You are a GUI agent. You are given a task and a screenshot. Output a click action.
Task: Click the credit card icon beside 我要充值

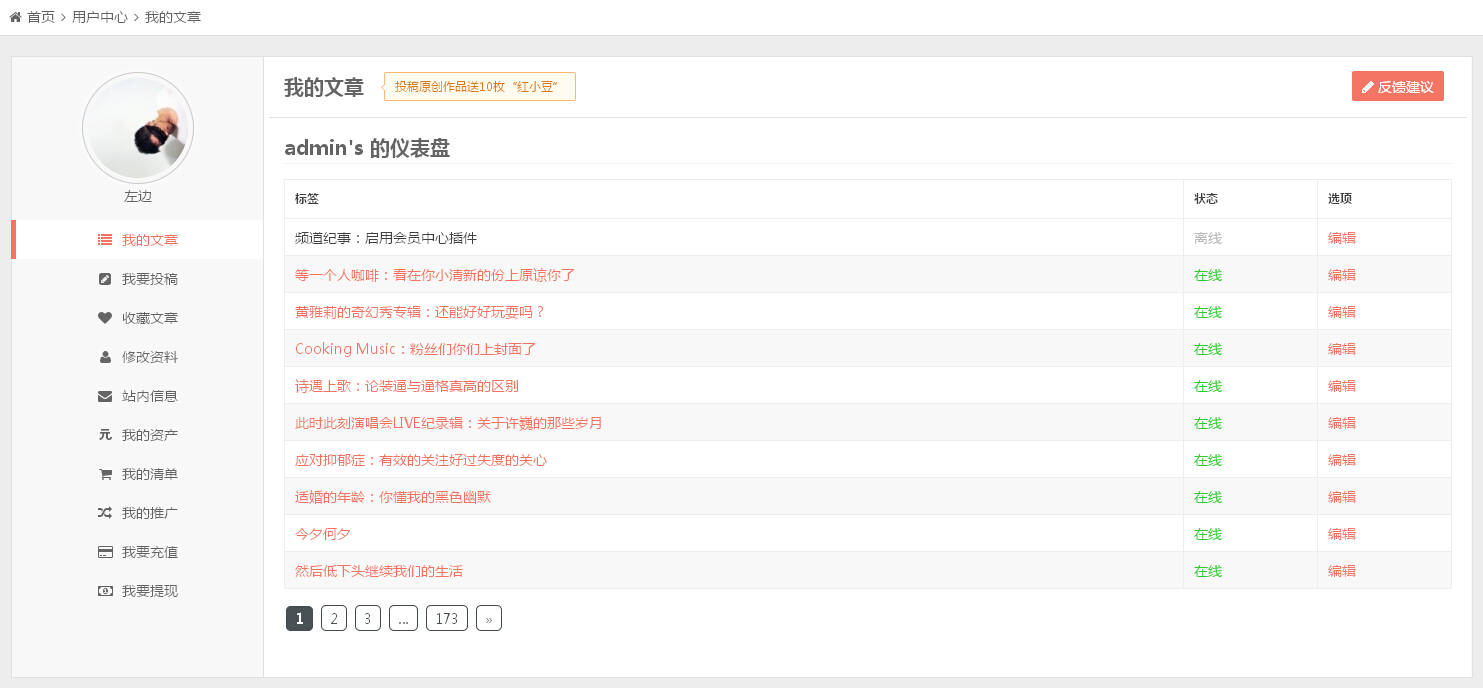click(105, 552)
